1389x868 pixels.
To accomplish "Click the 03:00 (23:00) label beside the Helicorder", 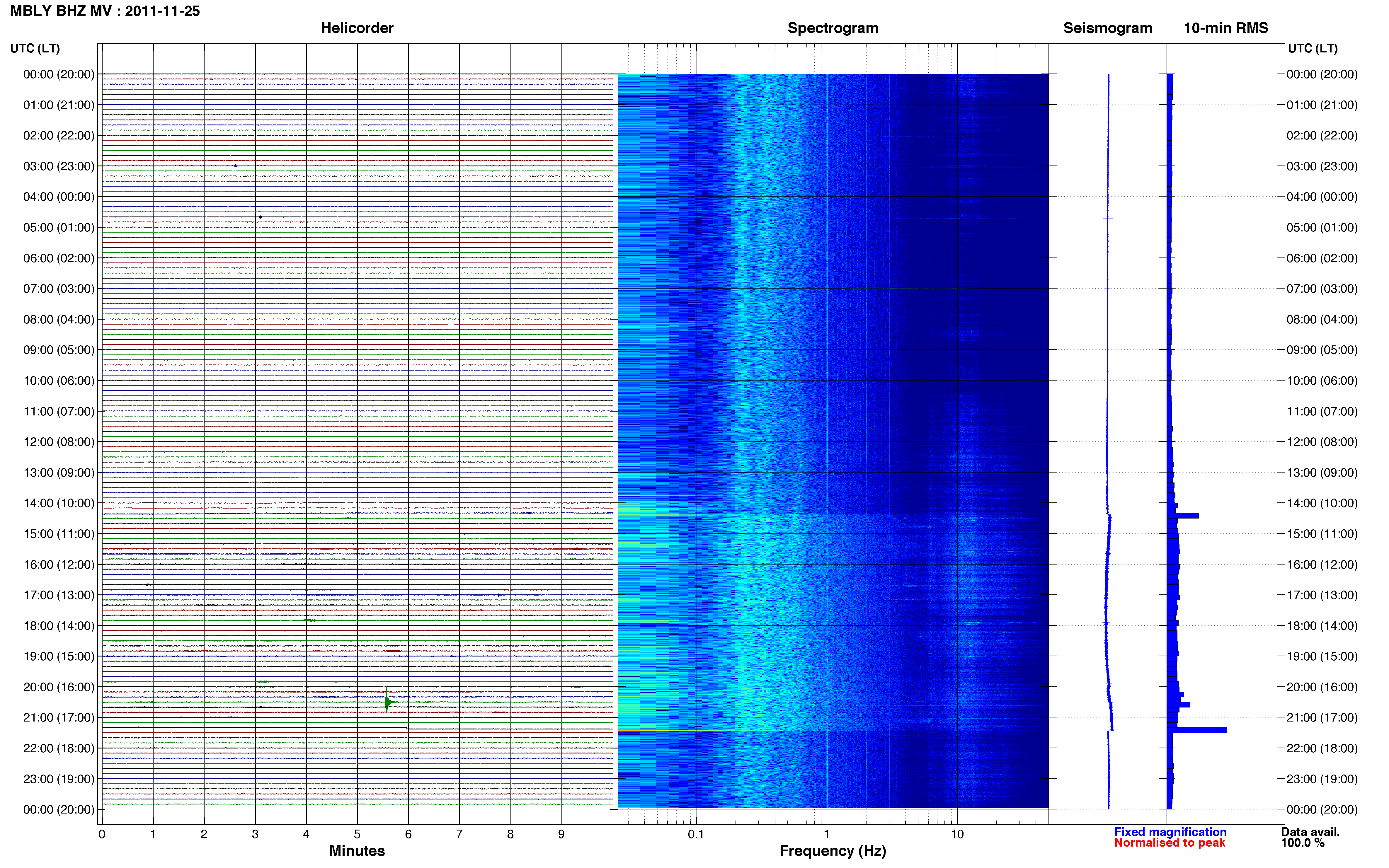I will tap(59, 166).
